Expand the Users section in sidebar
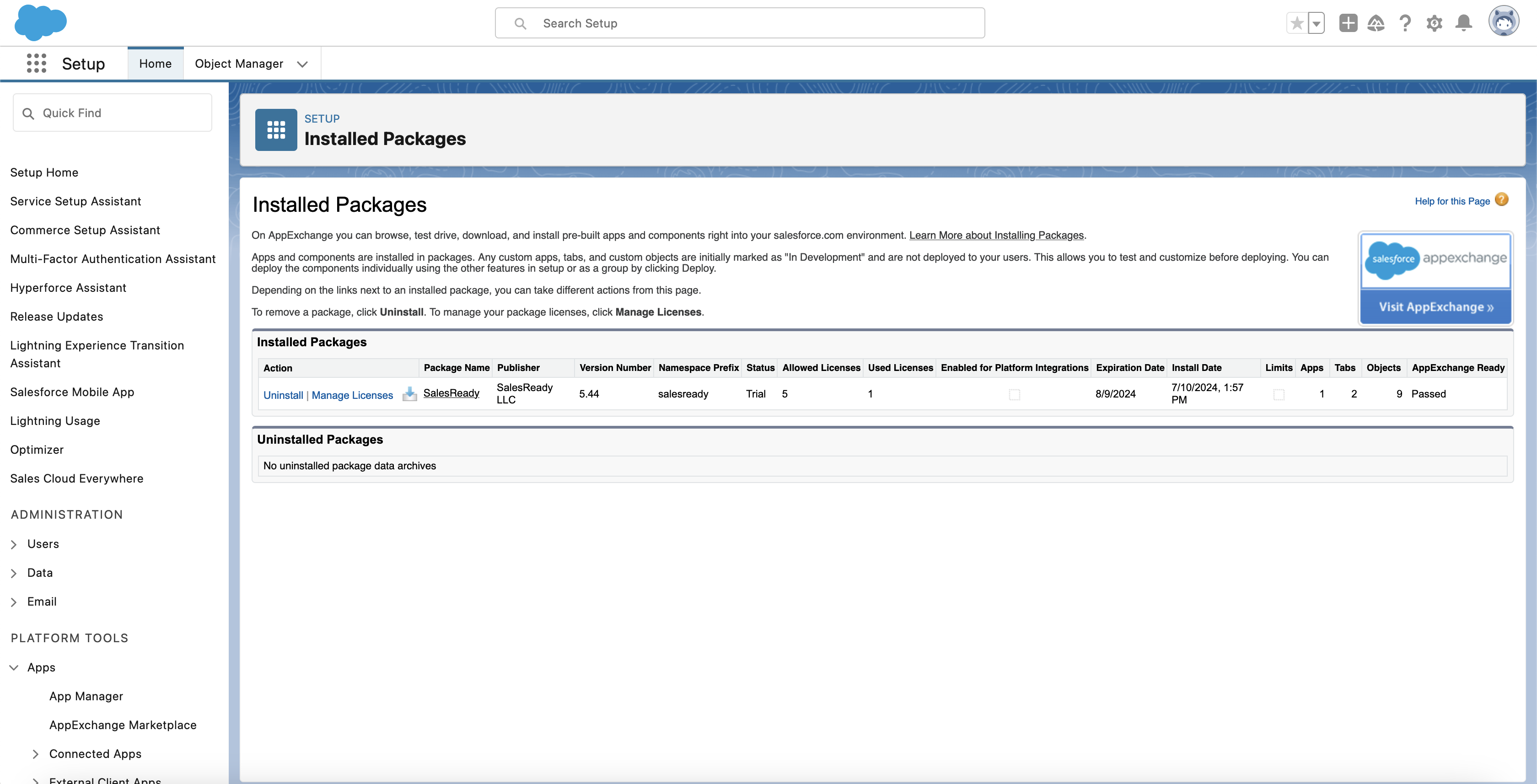The height and width of the screenshot is (784, 1537). pyautogui.click(x=14, y=544)
